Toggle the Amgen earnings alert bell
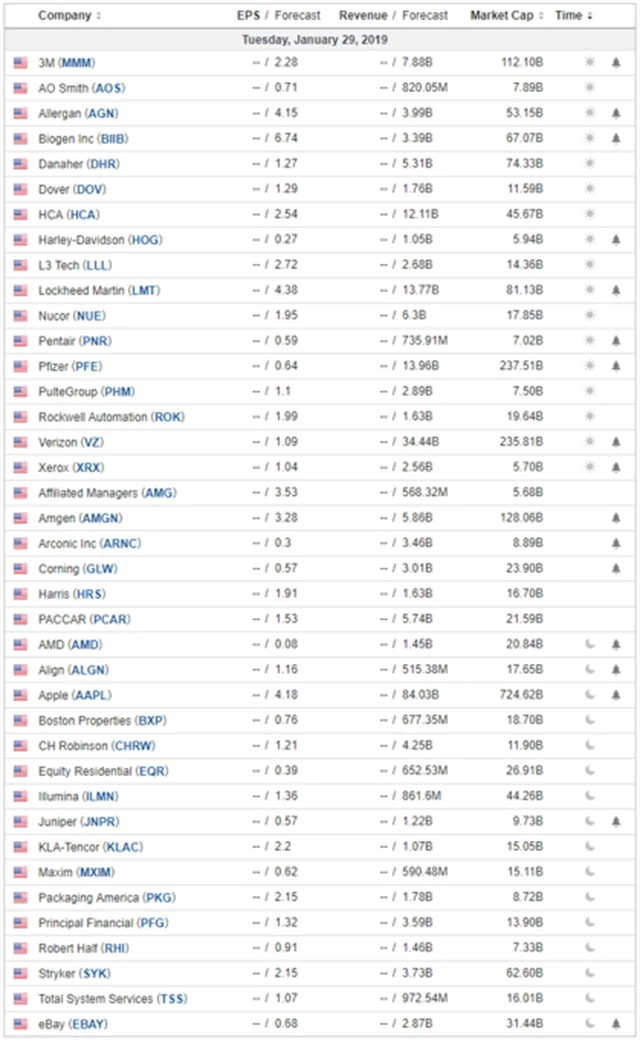Image resolution: width=640 pixels, height=1043 pixels. point(616,518)
